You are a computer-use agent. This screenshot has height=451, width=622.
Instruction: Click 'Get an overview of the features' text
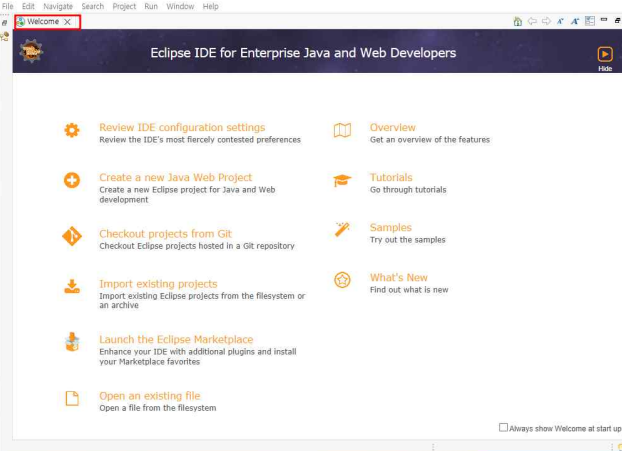pyautogui.click(x=430, y=140)
